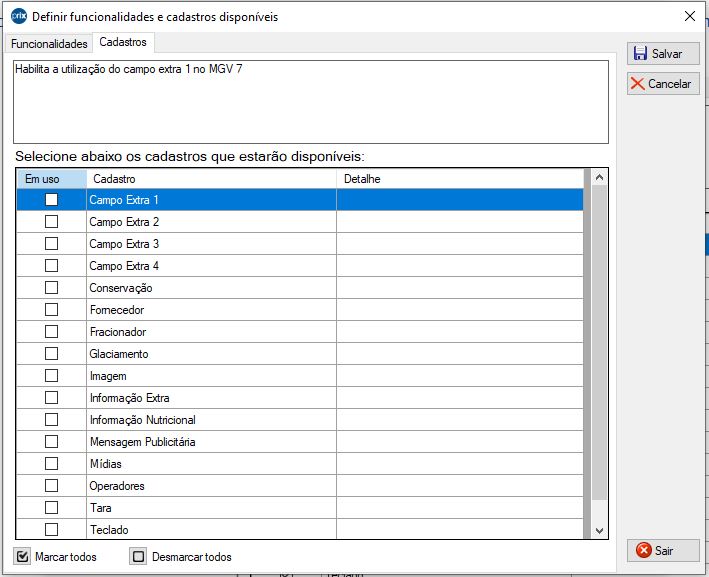
Task: Click the red X Cancelar icon
Action: (638, 84)
